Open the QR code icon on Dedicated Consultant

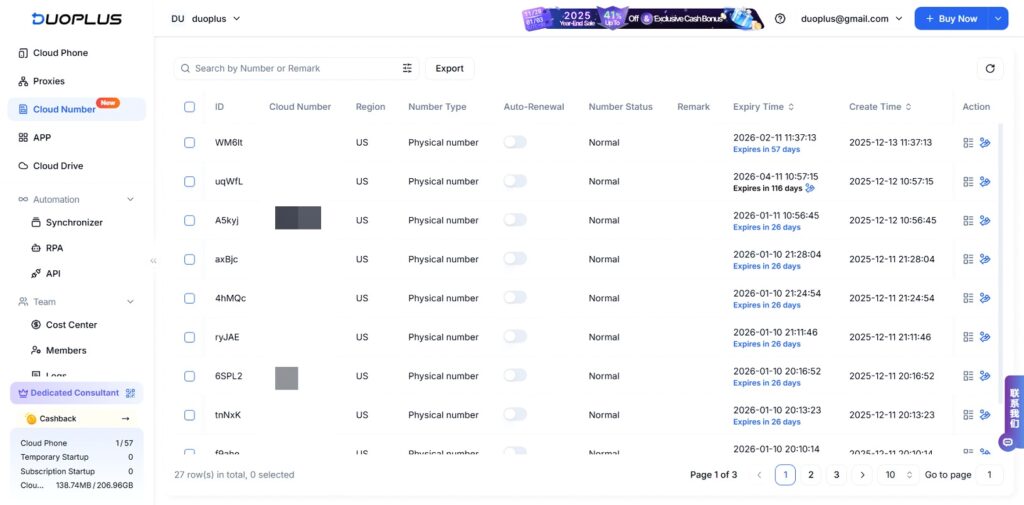click(130, 393)
